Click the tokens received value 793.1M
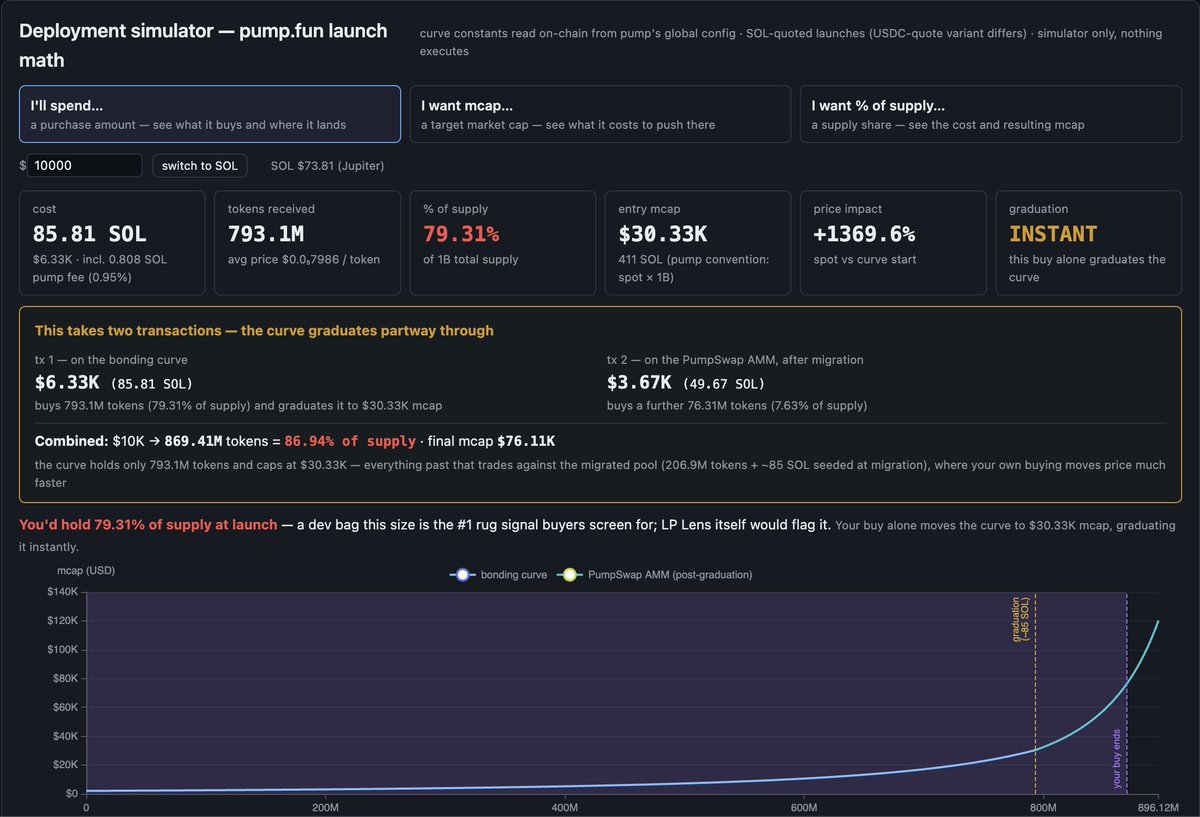1200x817 pixels. coord(265,235)
